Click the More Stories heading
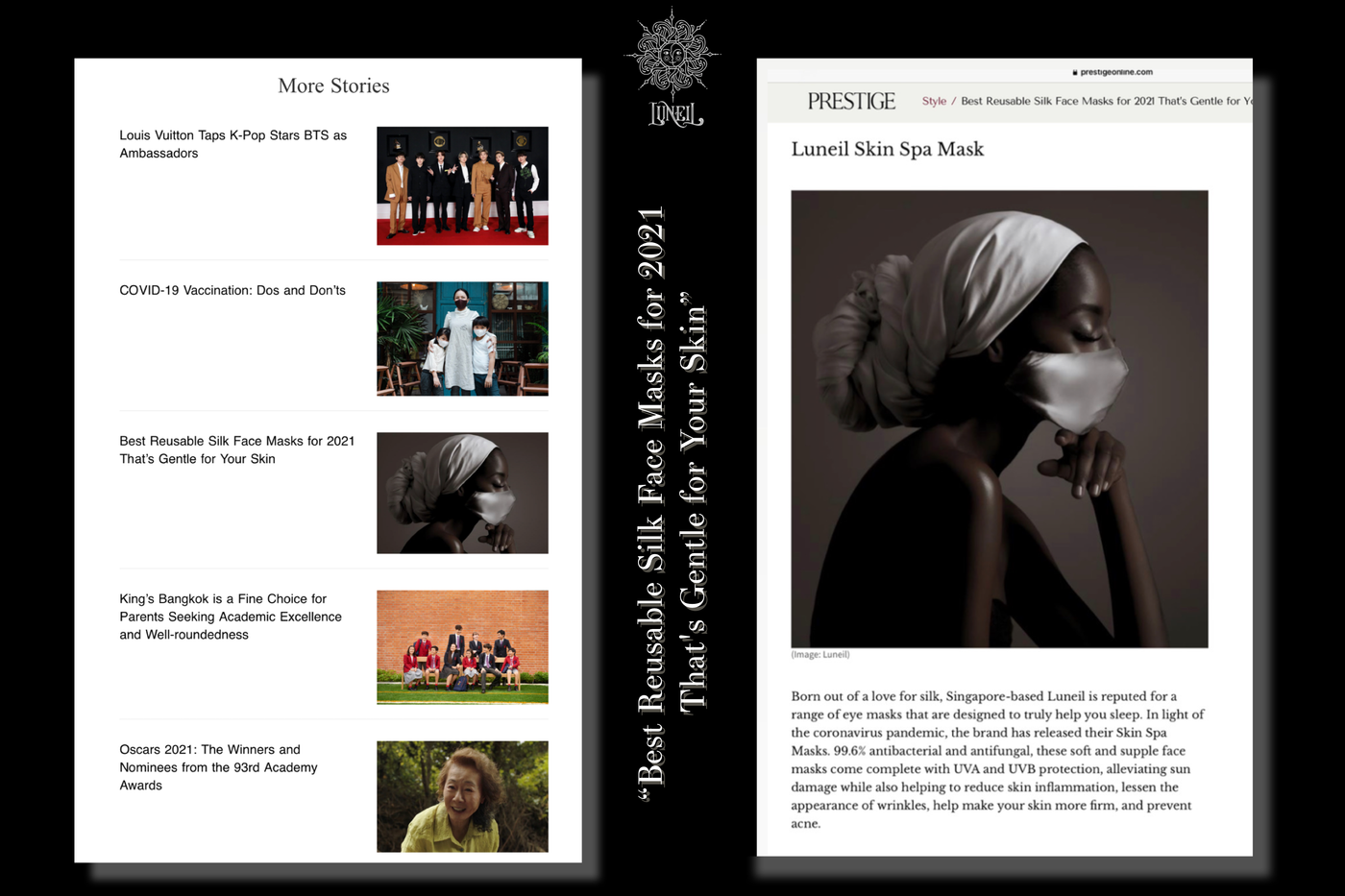 (333, 85)
